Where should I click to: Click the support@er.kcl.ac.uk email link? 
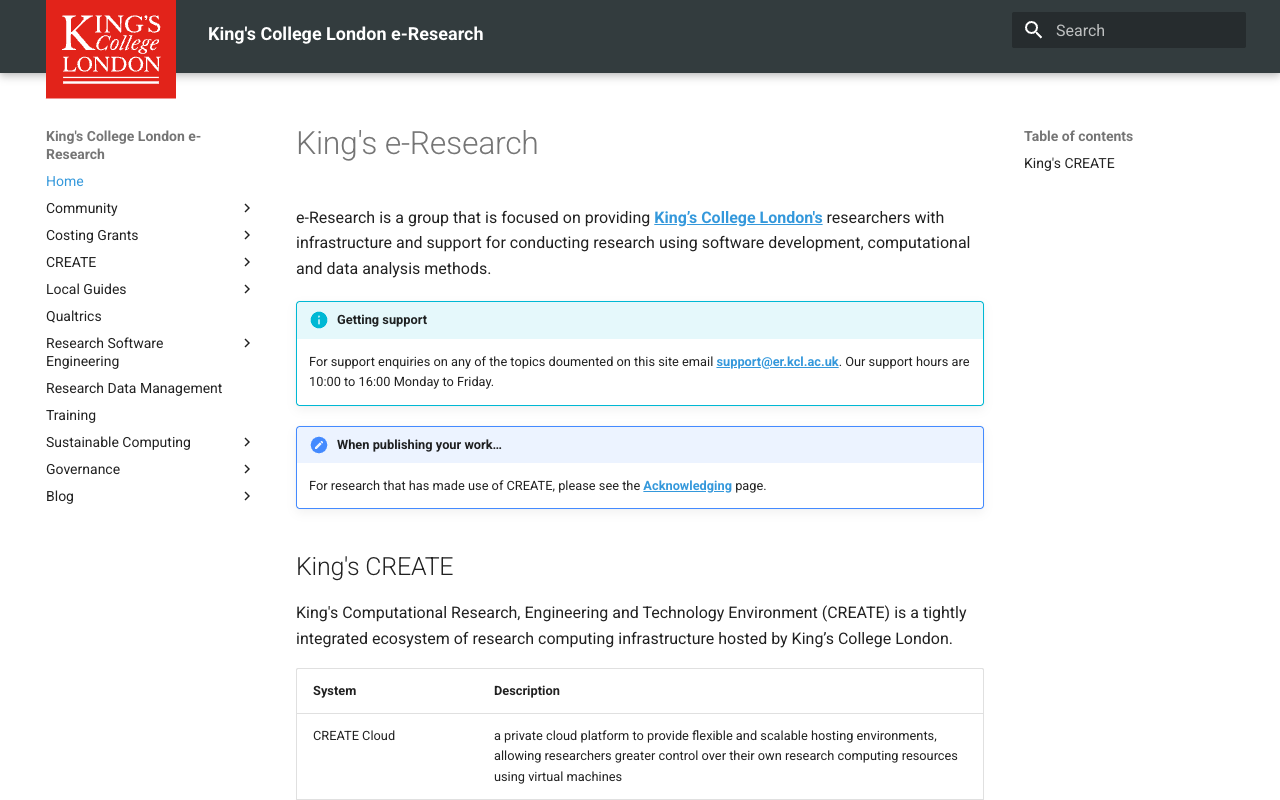(x=777, y=362)
